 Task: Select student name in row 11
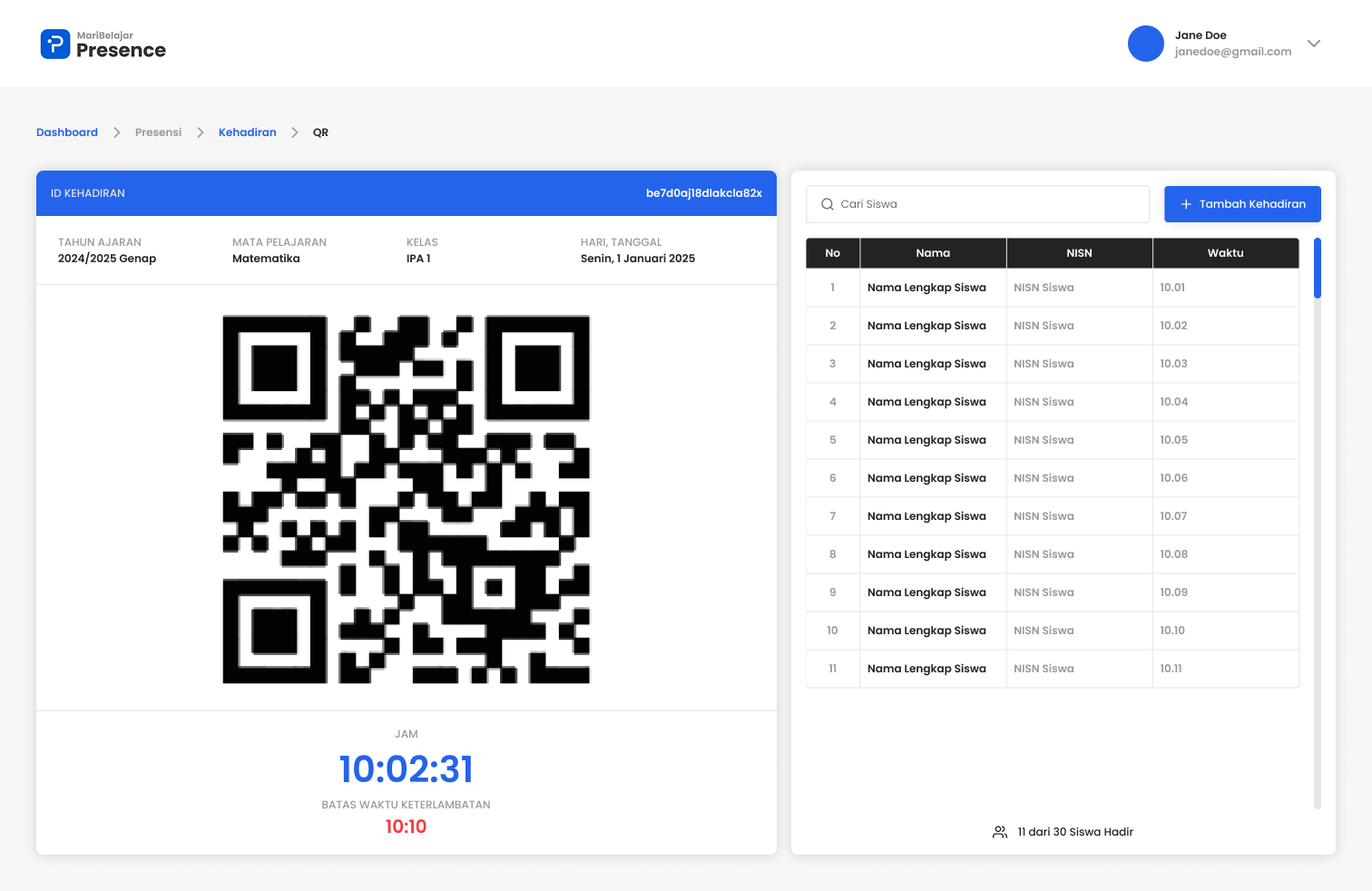(x=926, y=669)
